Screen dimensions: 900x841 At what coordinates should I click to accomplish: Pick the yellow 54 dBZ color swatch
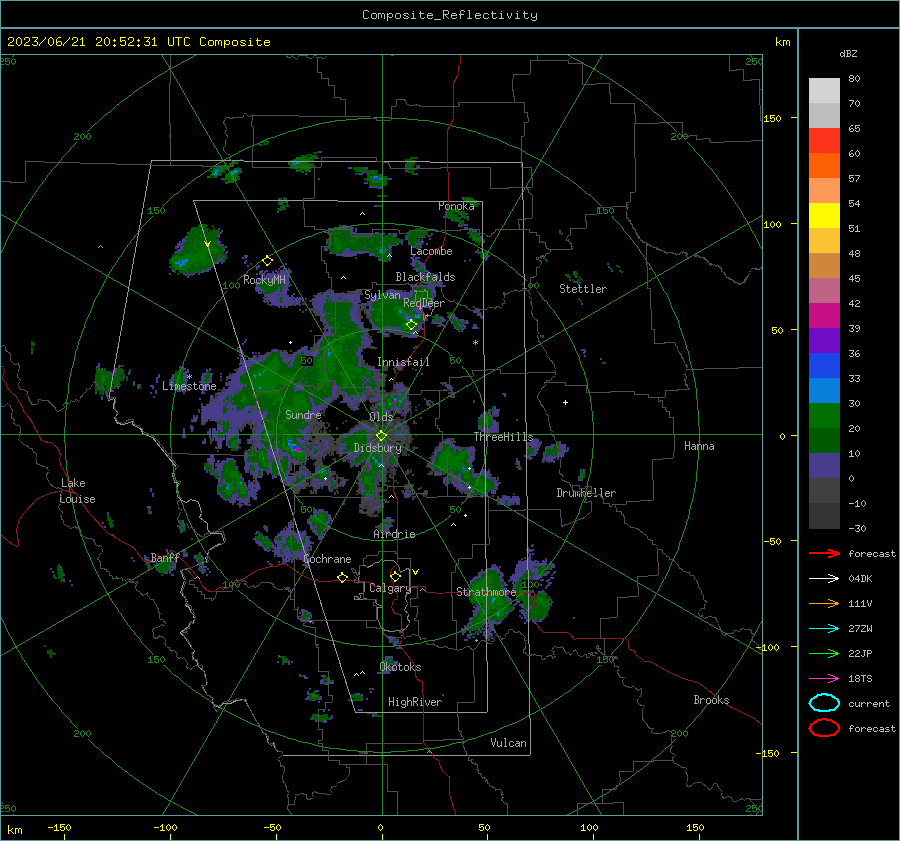point(824,215)
